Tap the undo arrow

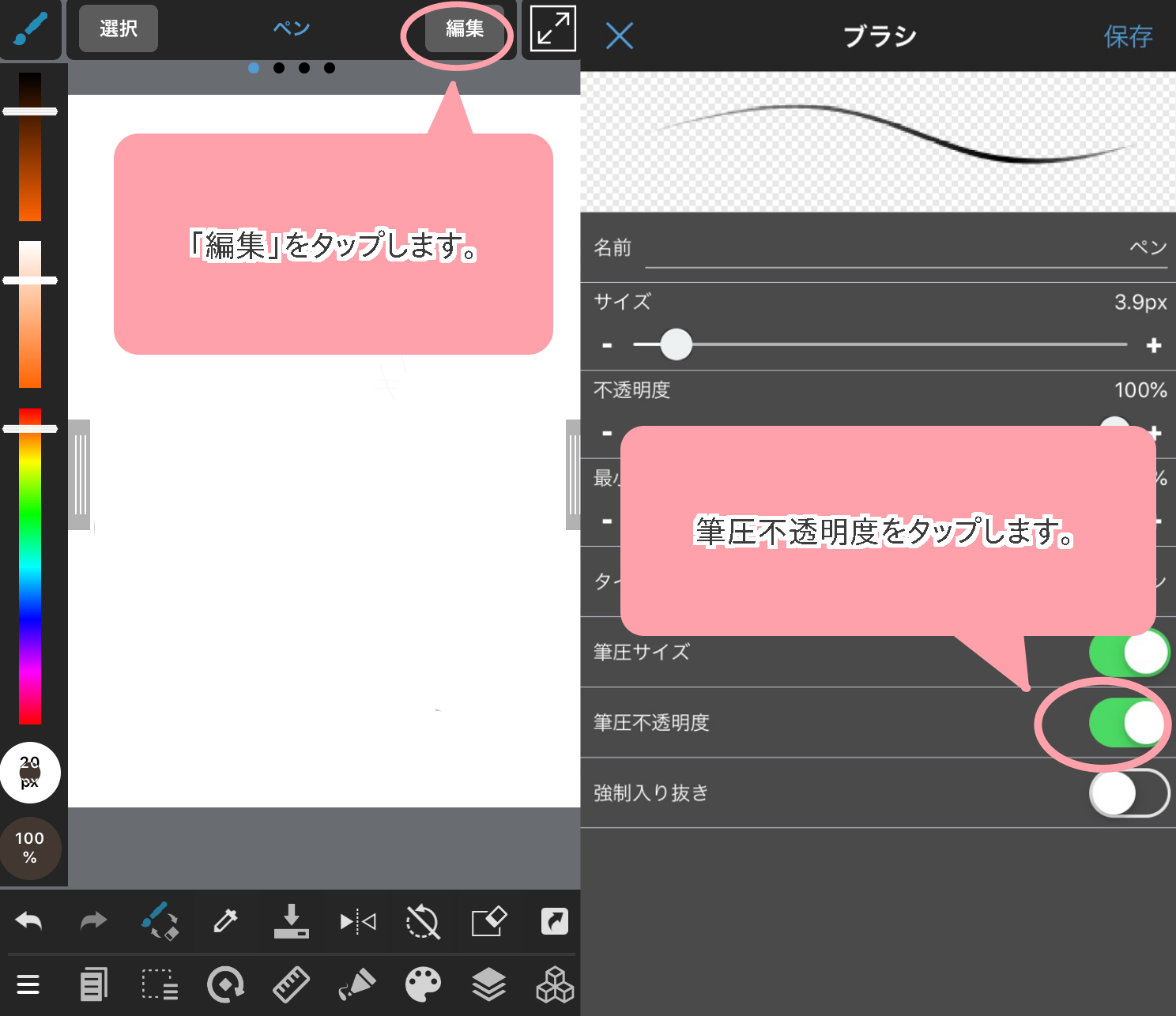pos(29,921)
